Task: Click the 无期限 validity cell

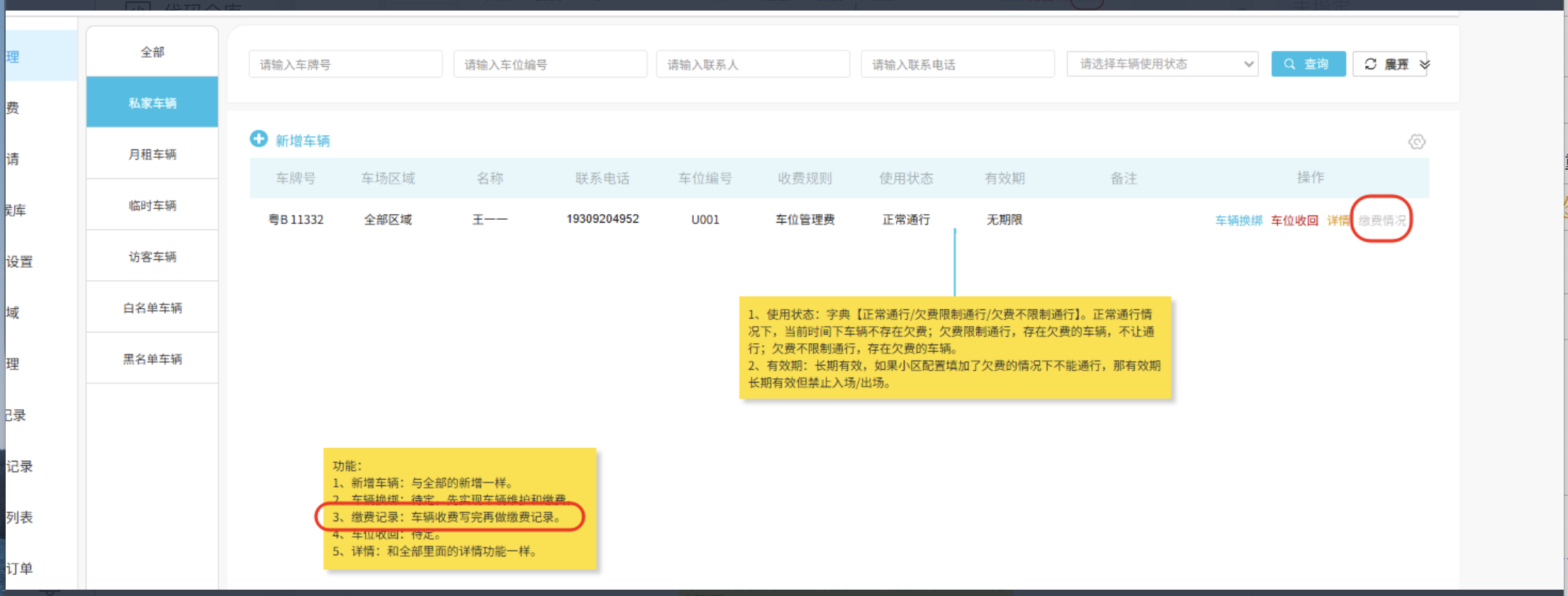Action: [1004, 220]
